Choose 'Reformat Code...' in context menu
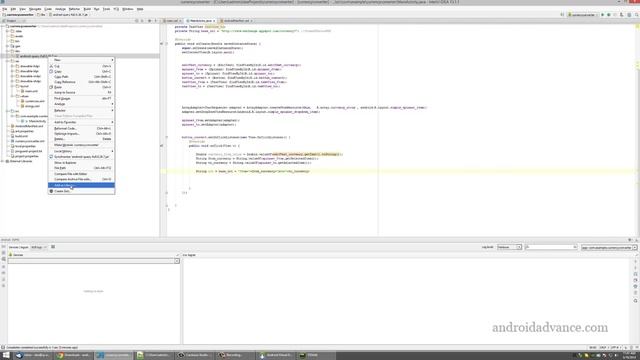The image size is (640, 360). pos(81,129)
